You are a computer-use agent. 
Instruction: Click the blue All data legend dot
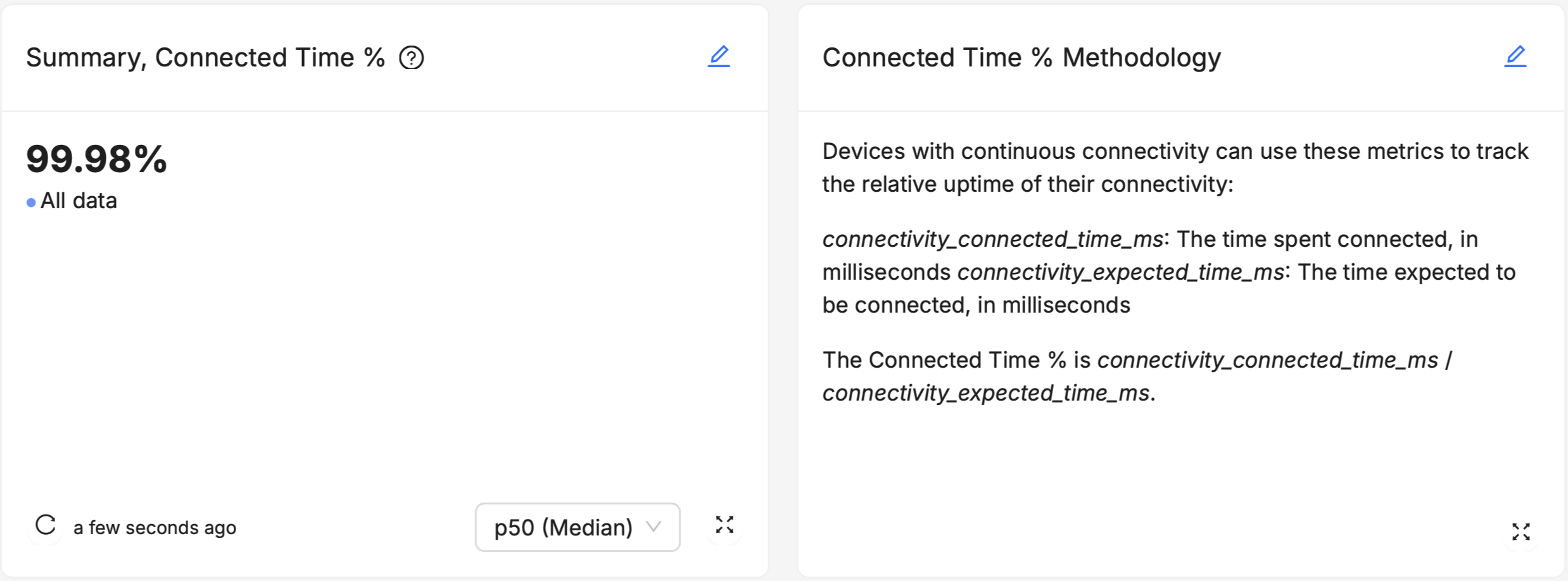pyautogui.click(x=31, y=203)
